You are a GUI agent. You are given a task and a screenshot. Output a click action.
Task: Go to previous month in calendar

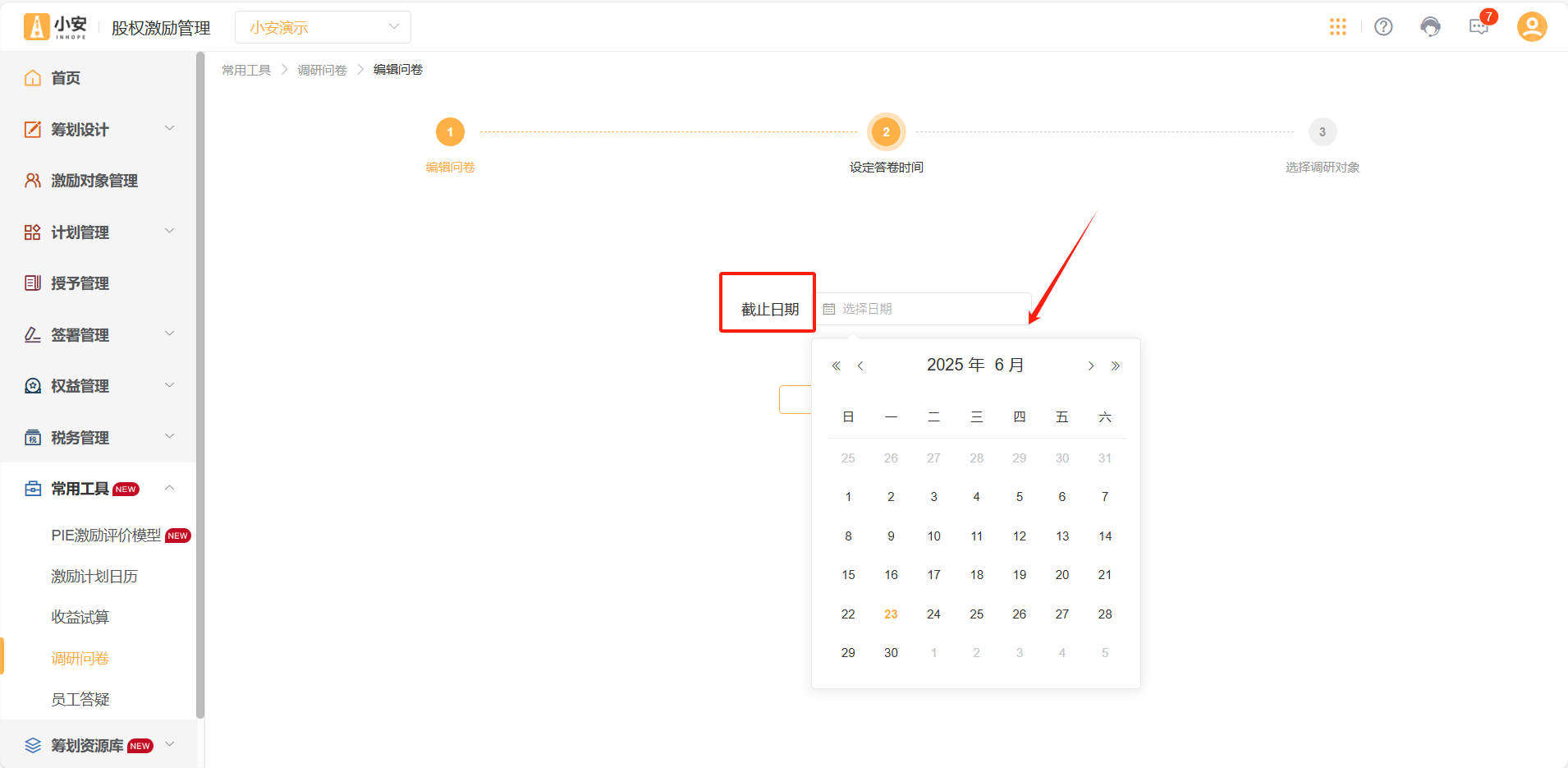point(860,366)
